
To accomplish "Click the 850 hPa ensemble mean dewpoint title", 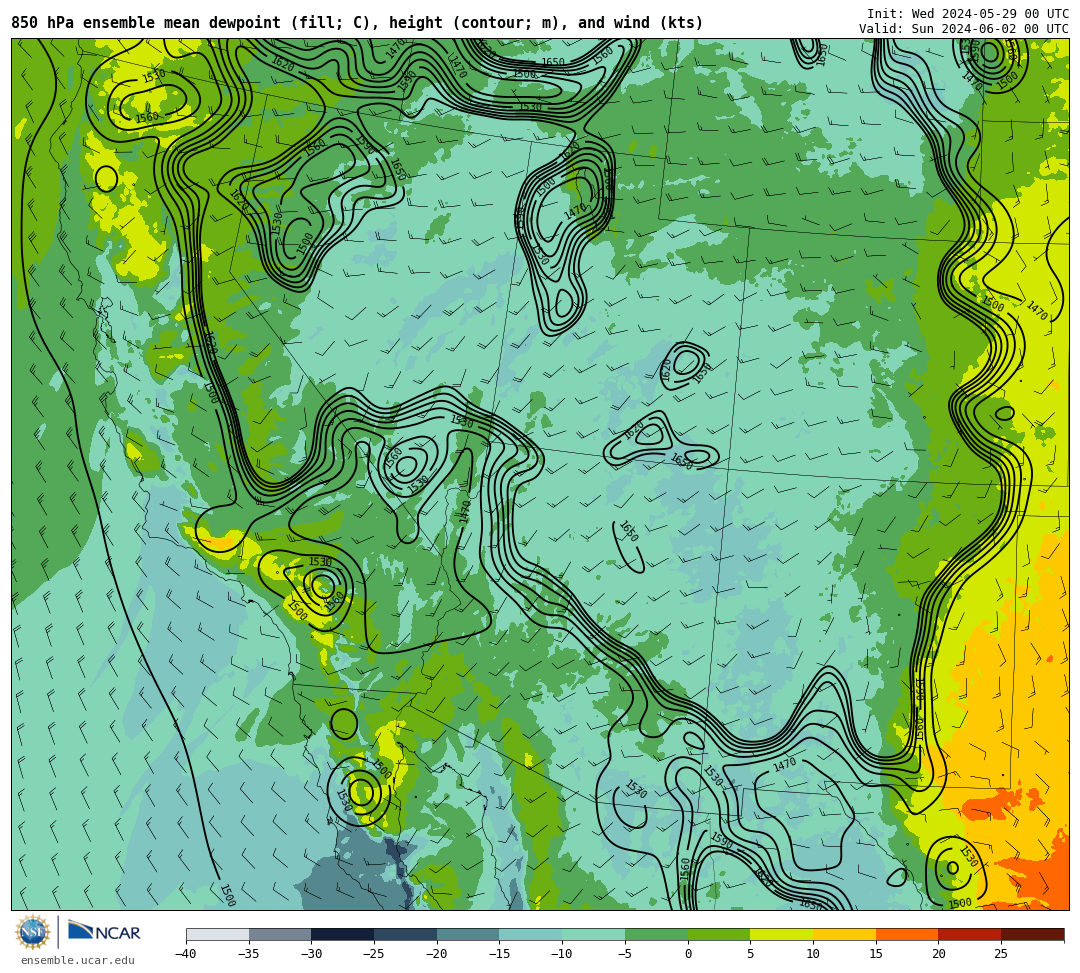I will point(357,23).
